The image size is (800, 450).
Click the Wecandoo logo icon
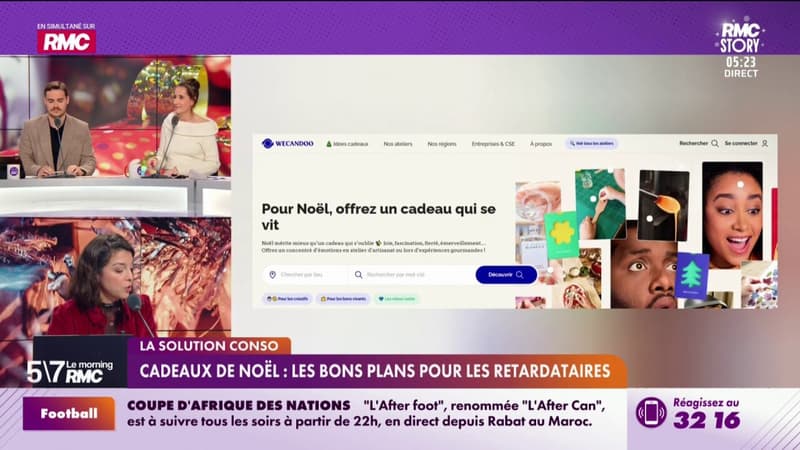(267, 143)
